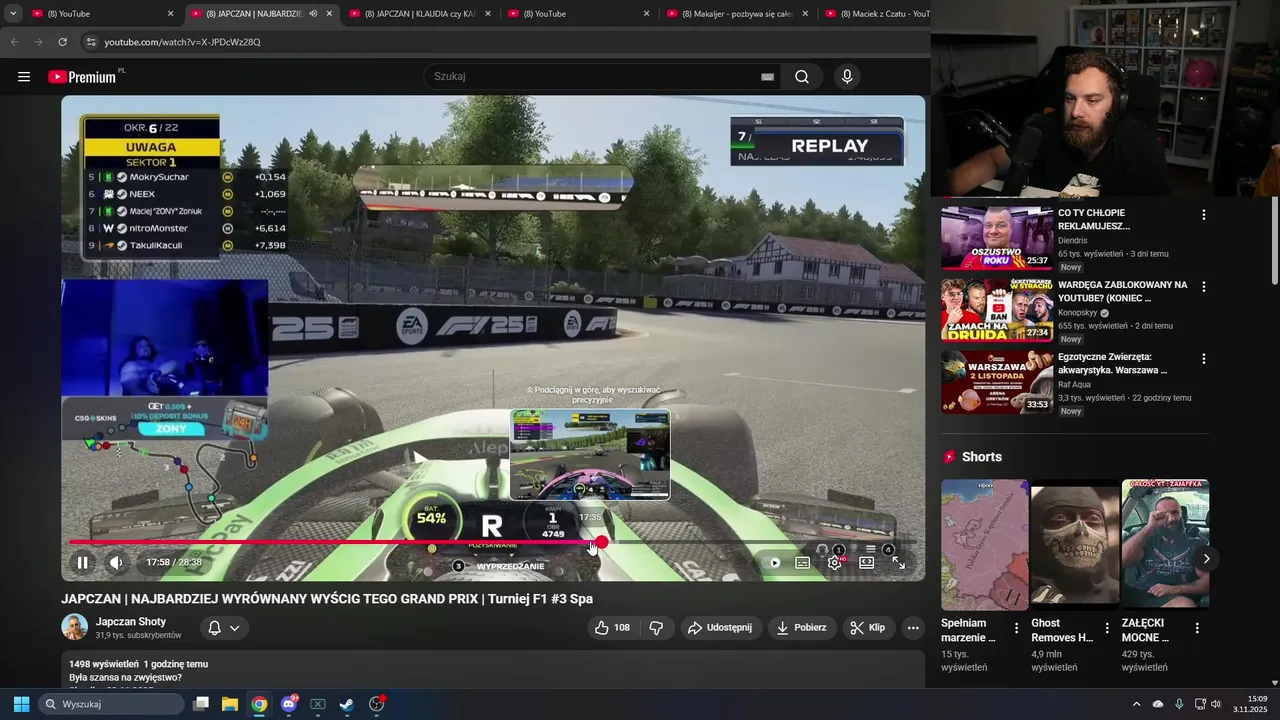
Task: Open notification bell dropdown for Japczan Shoty
Action: (x=224, y=628)
